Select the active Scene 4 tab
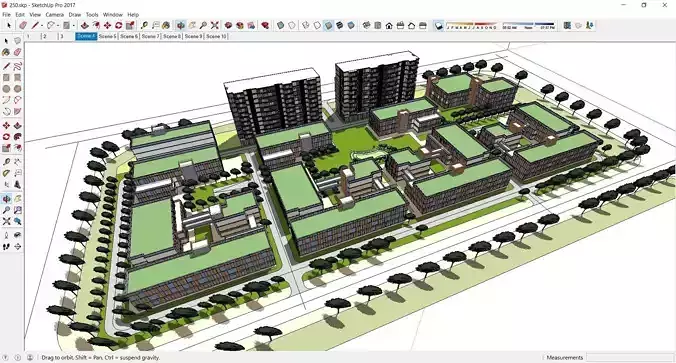The width and height of the screenshot is (676, 363). (86, 36)
